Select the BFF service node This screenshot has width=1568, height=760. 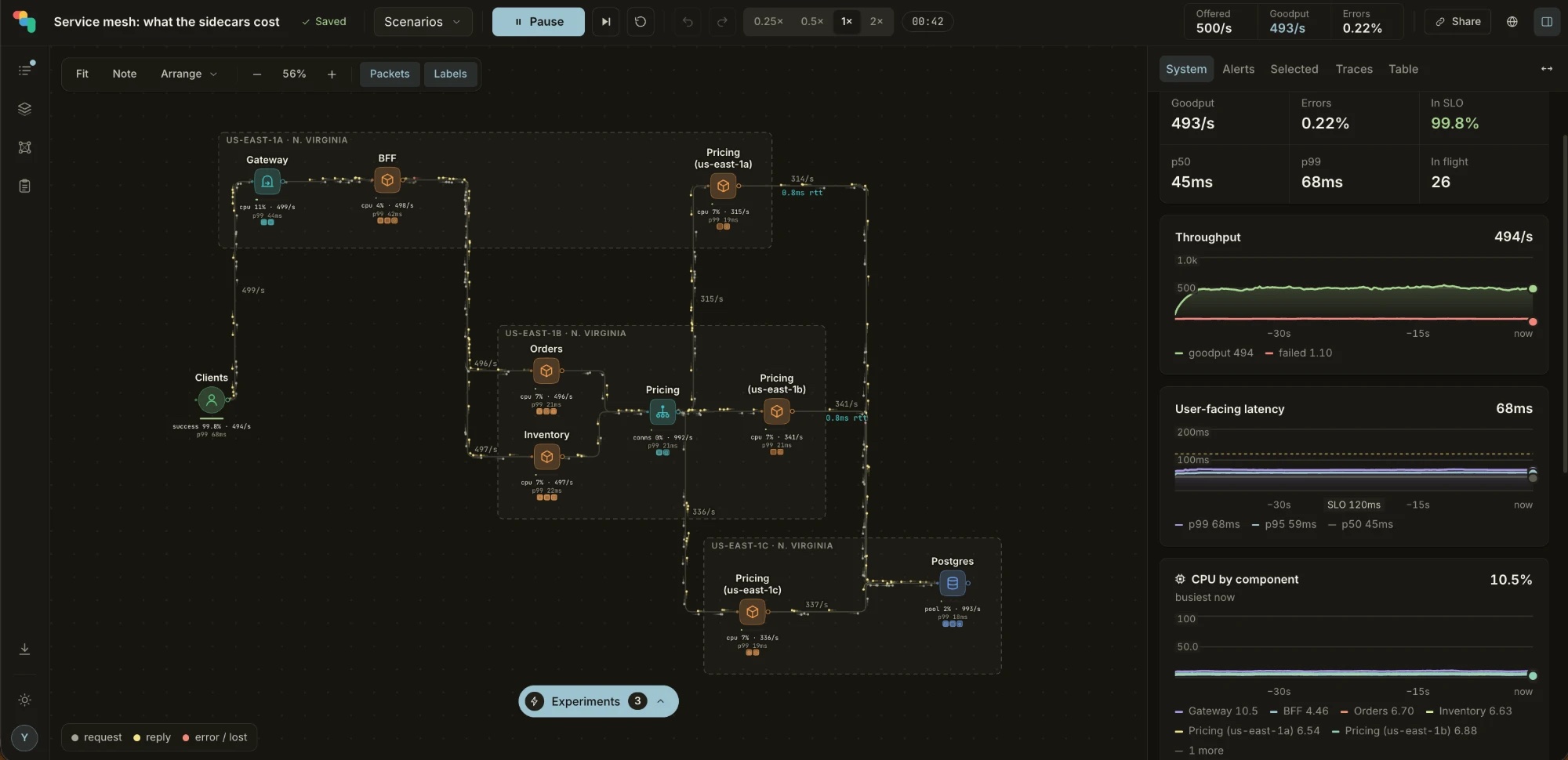[387, 180]
